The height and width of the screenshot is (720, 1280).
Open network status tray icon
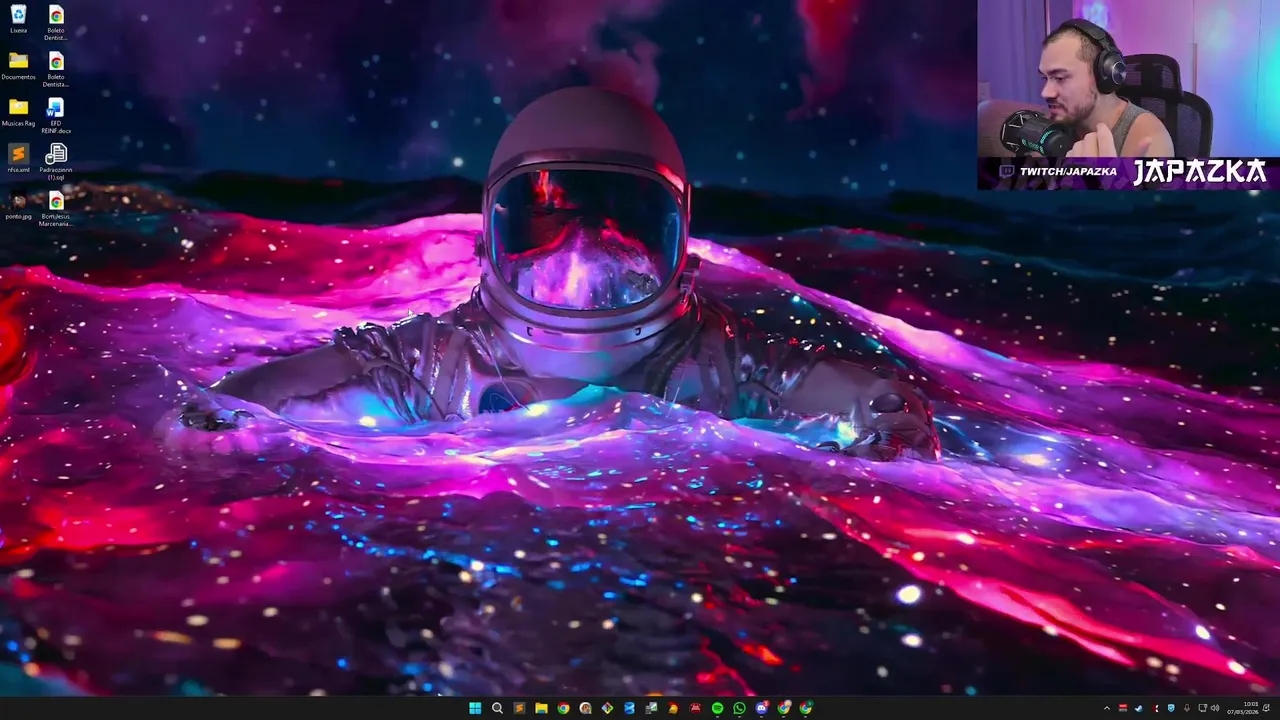point(1202,708)
